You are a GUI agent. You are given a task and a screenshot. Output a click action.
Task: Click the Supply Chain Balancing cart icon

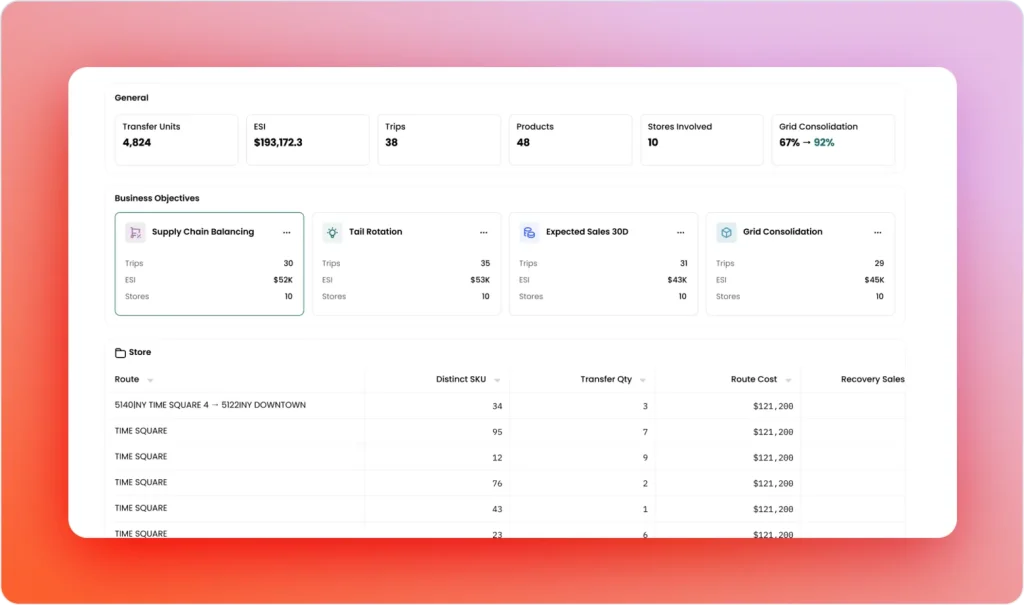coord(135,232)
